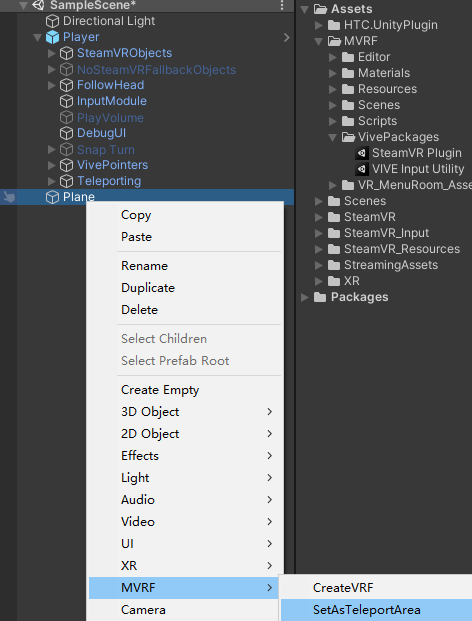Image resolution: width=472 pixels, height=621 pixels.
Task: Click the PlayVolume cube icon
Action: coord(66,118)
